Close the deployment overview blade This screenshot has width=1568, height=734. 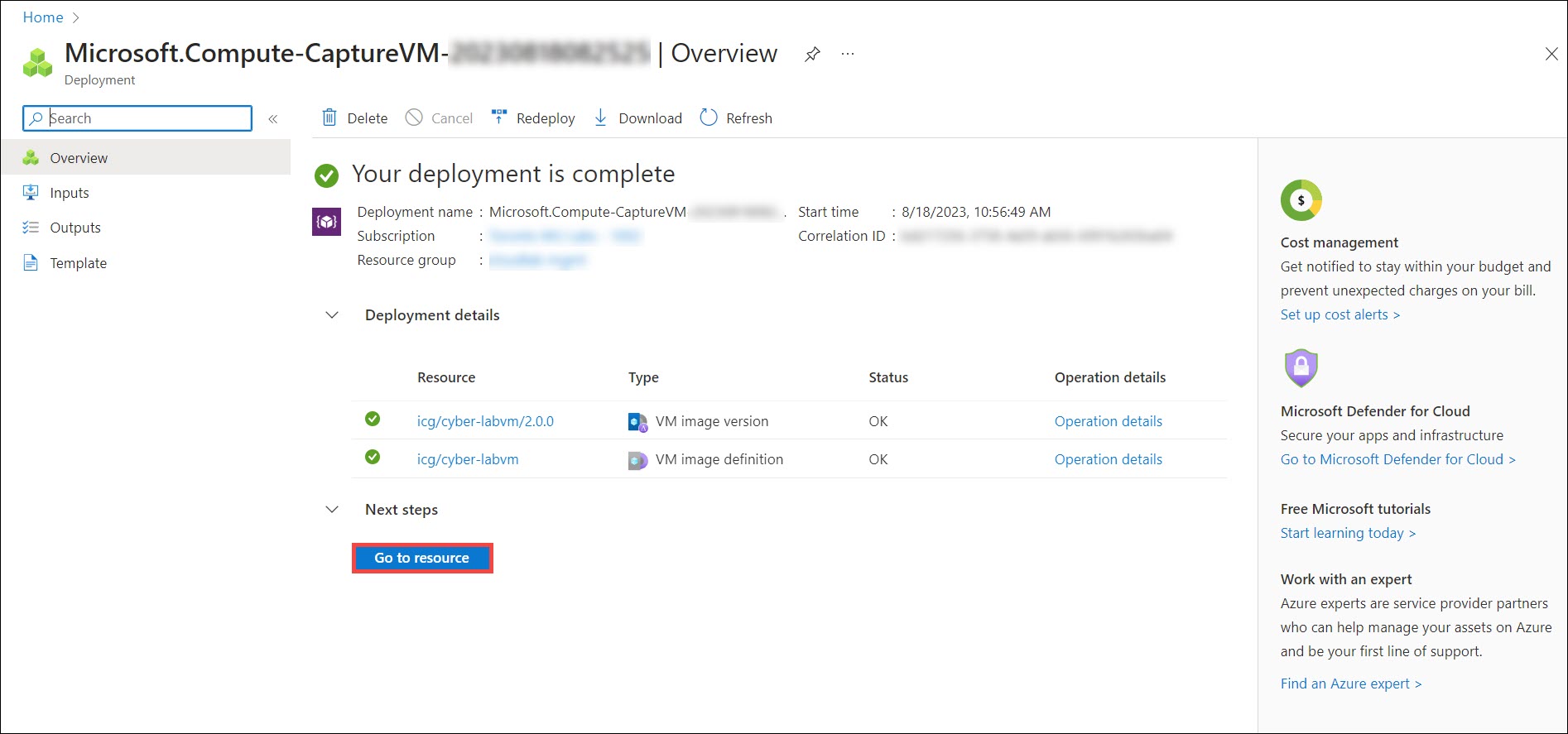1551,55
